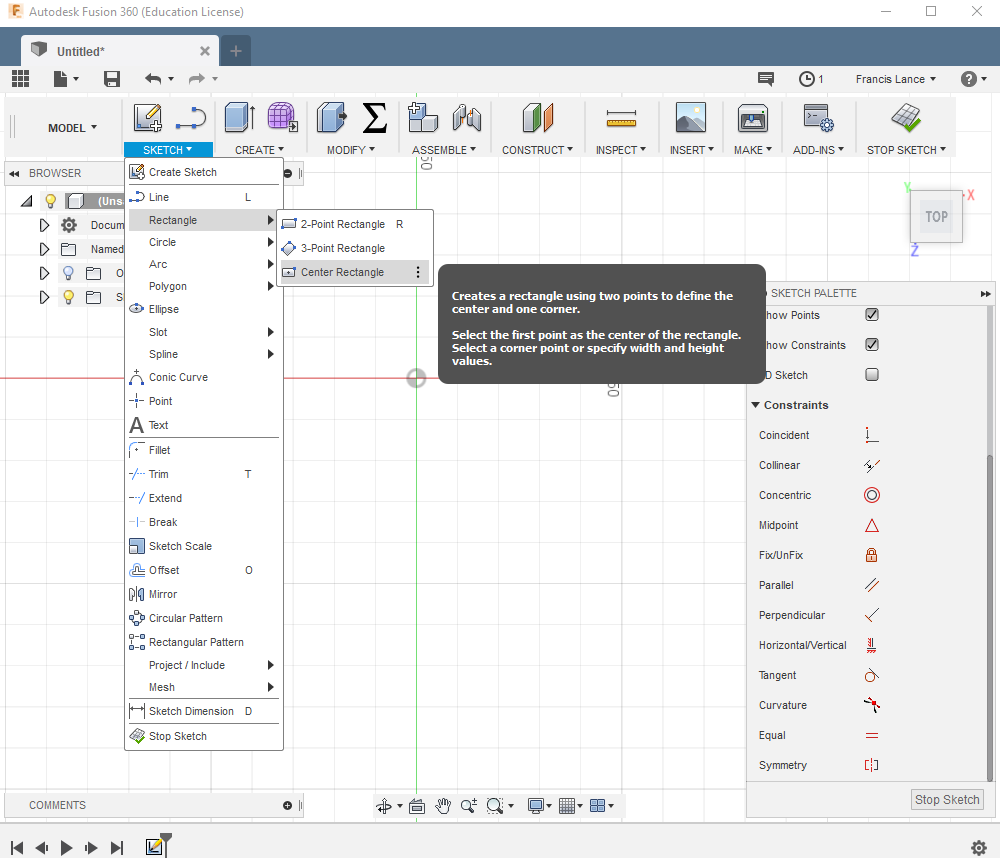Select Trim in the Sketch menu
1000x858 pixels.
(x=203, y=474)
